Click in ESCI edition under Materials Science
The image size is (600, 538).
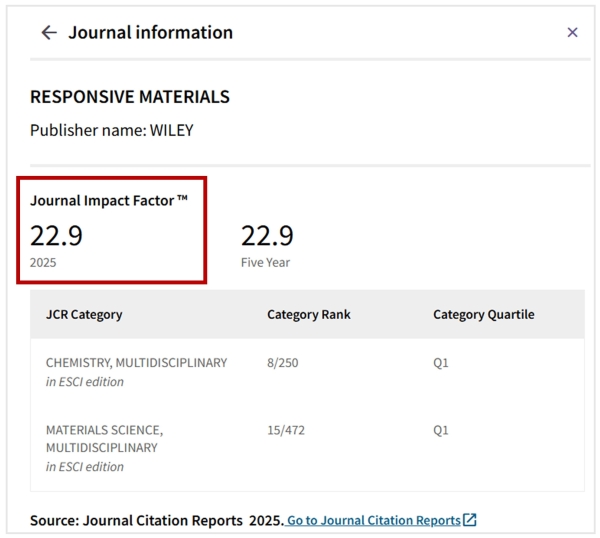85,467
